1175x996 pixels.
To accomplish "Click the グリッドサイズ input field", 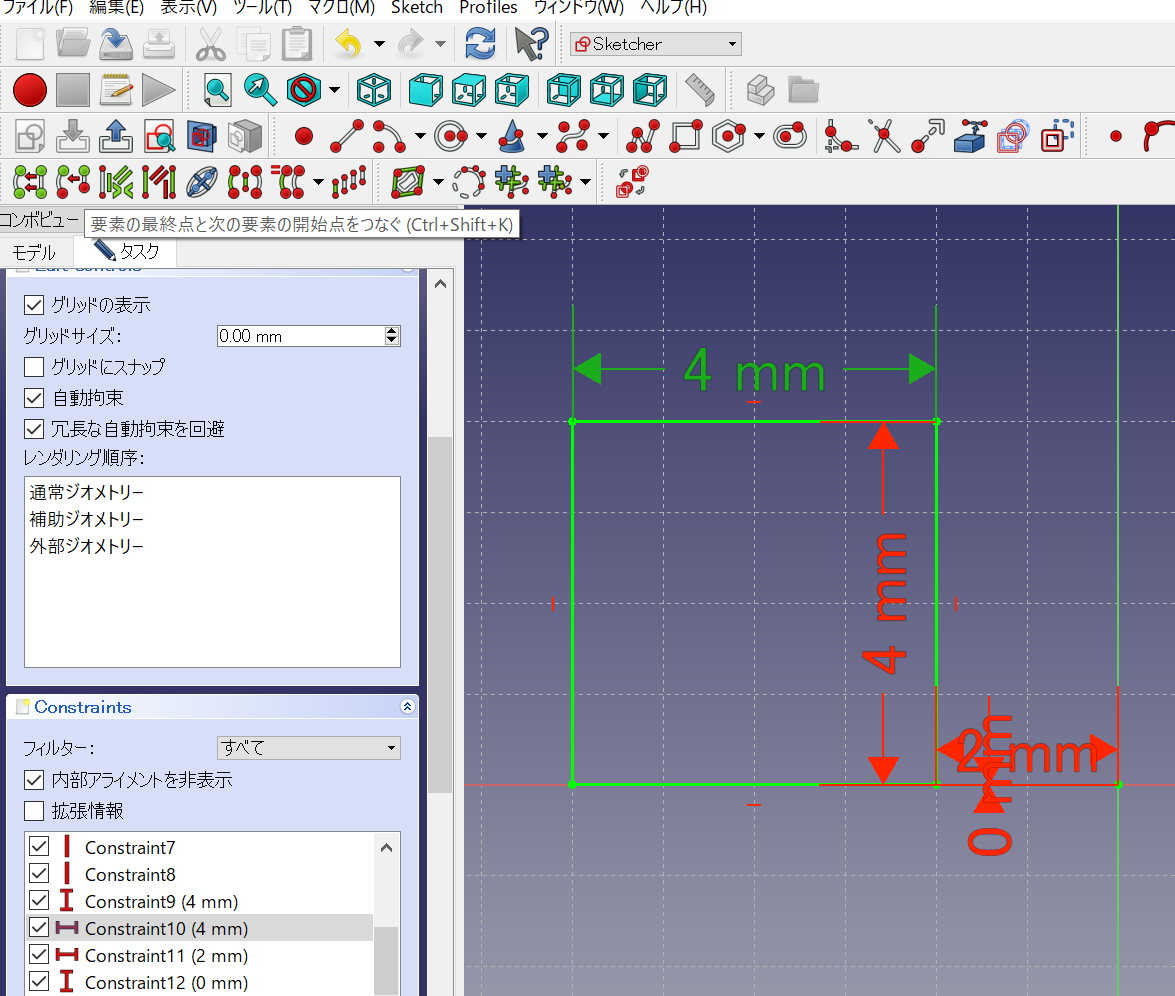I will click(x=300, y=336).
